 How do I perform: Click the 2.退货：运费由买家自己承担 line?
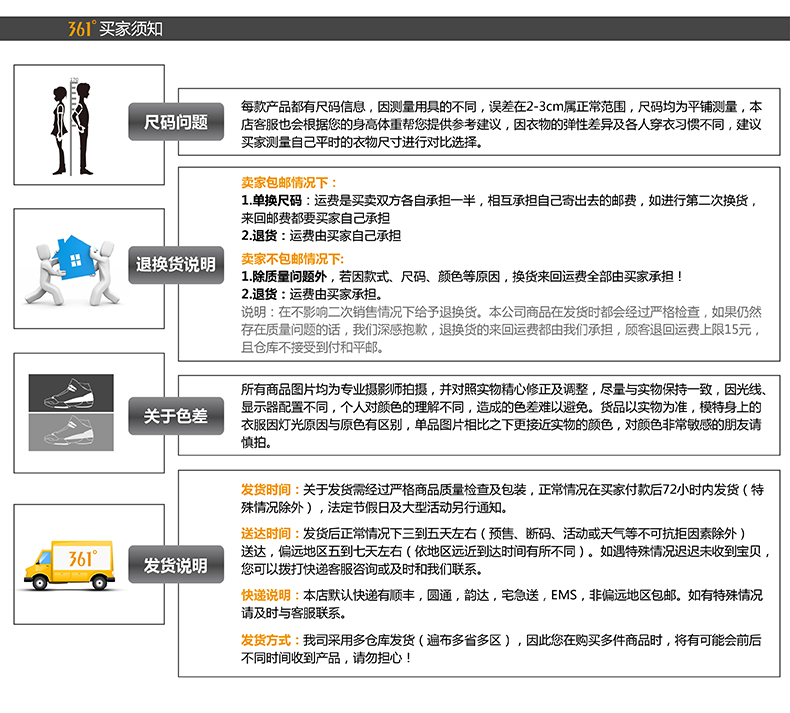coord(321,236)
